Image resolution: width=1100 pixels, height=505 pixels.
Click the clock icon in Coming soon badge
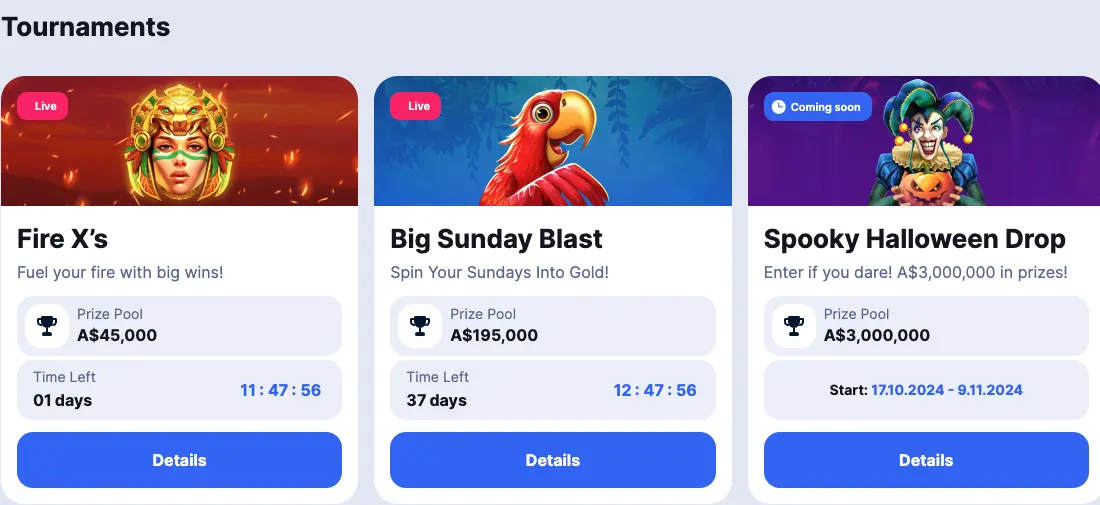point(779,107)
